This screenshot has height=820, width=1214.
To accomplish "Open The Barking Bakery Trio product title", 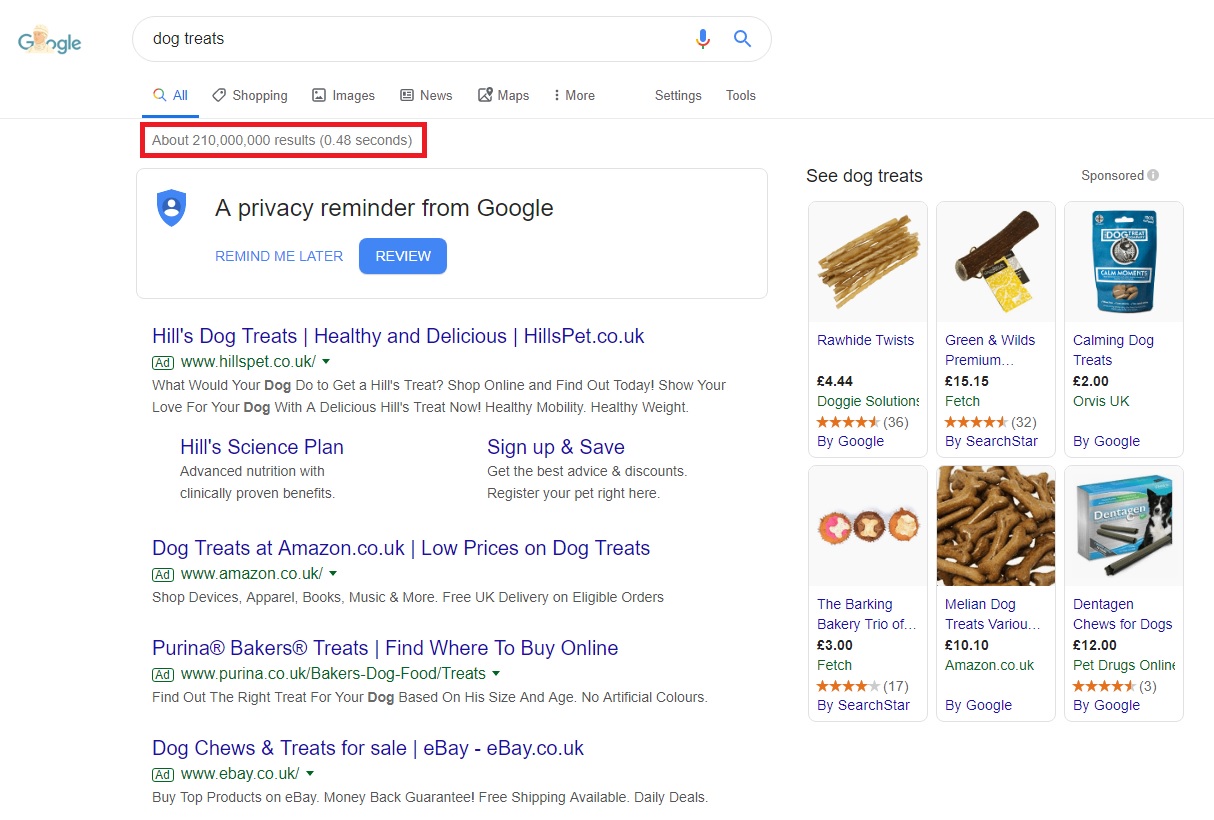I will 867,614.
